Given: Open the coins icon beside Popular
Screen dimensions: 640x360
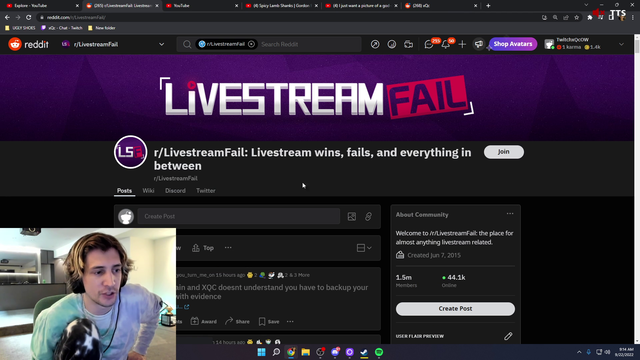Looking at the screenshot, I should point(391,44).
